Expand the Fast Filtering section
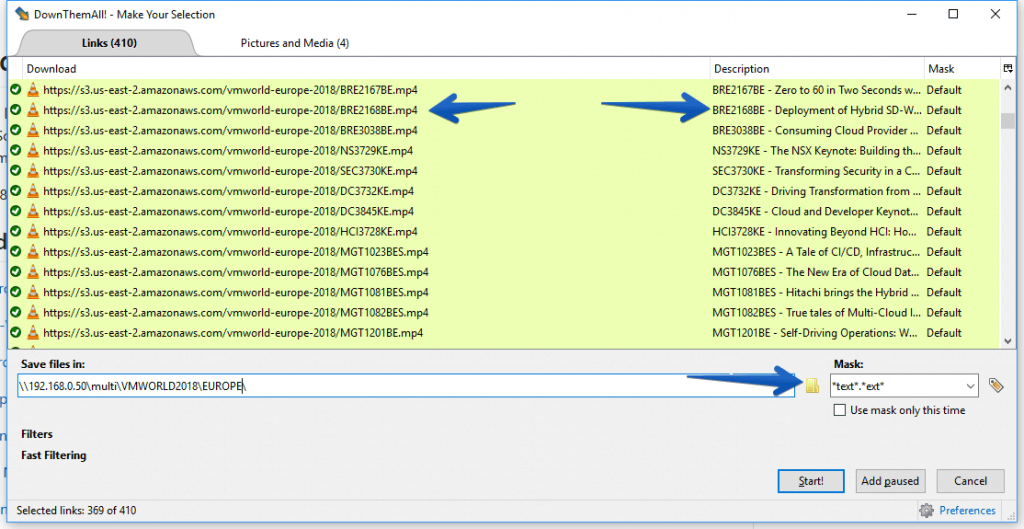The height and width of the screenshot is (529, 1024). (x=53, y=456)
